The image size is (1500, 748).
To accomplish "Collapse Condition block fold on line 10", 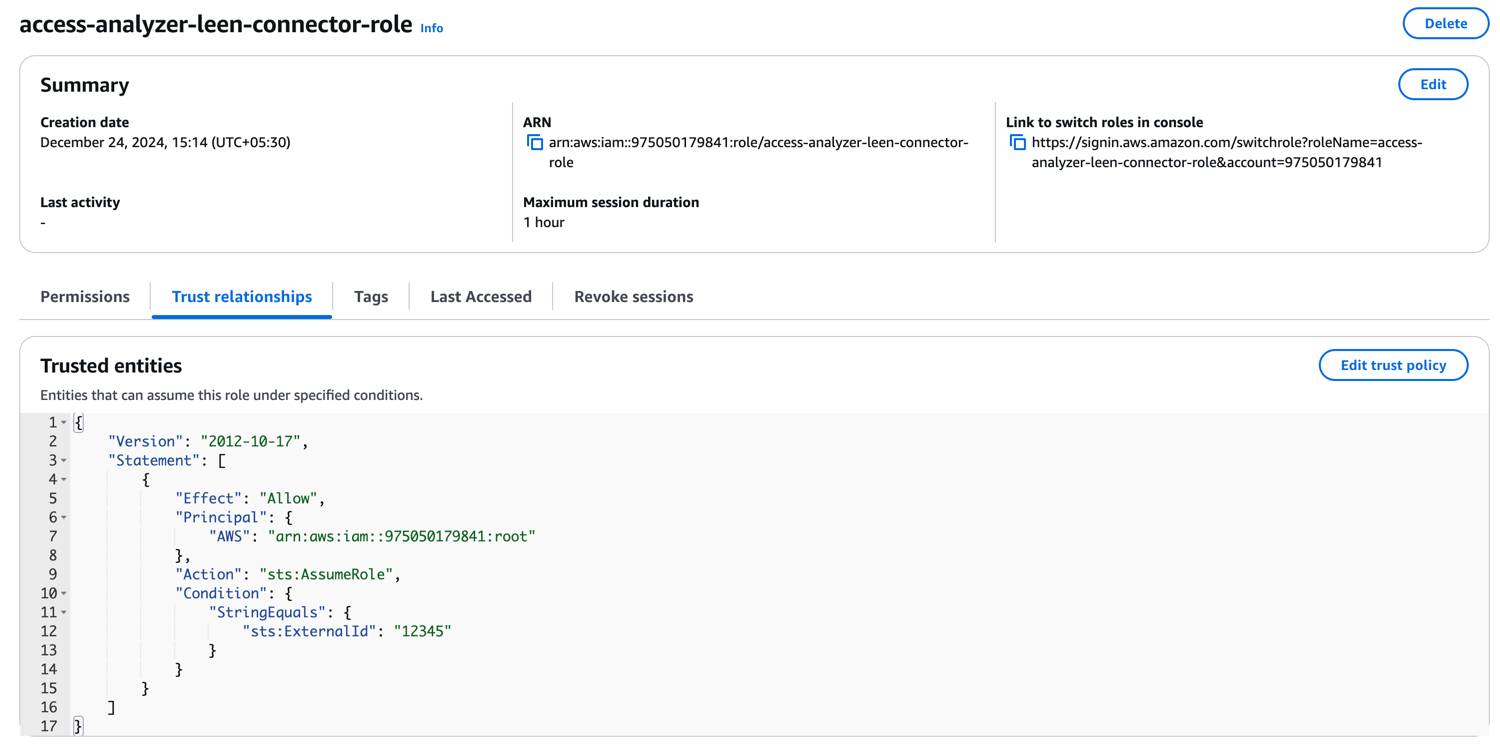I will [x=64, y=594].
